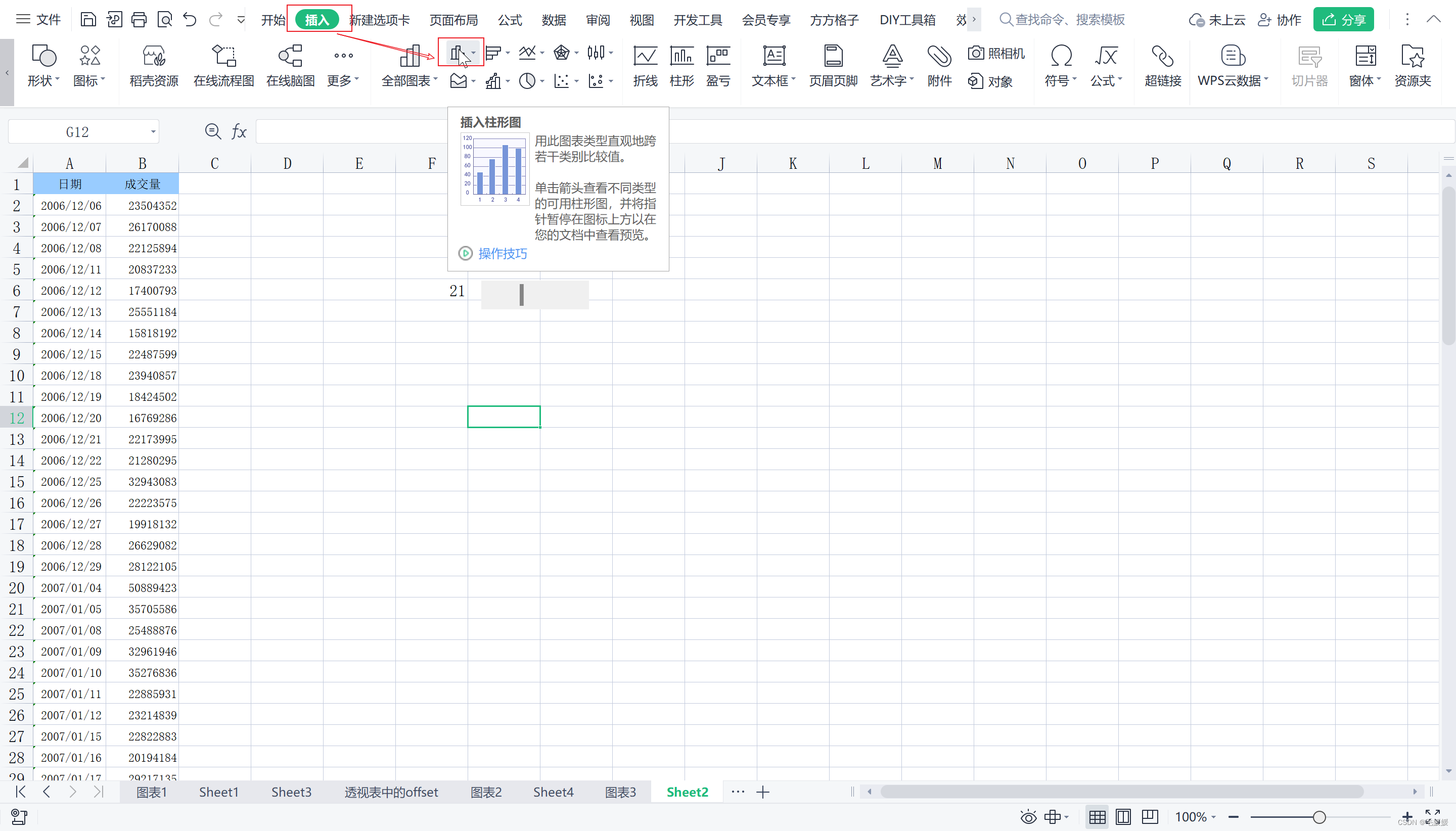
Task: Insert a stock chart
Action: tap(596, 53)
